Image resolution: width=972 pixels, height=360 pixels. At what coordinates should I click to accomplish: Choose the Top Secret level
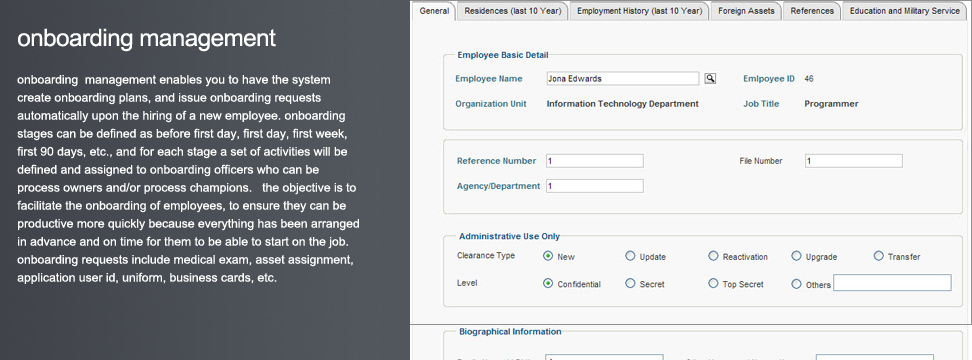click(x=713, y=283)
